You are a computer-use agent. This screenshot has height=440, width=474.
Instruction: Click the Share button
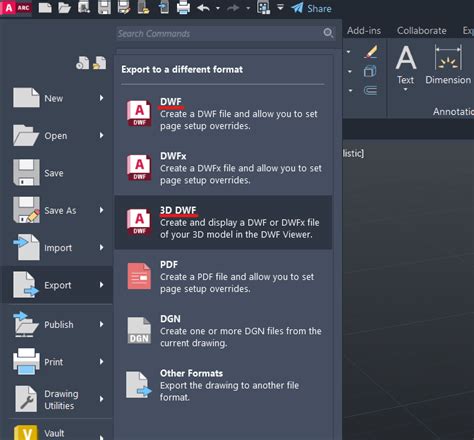click(311, 8)
